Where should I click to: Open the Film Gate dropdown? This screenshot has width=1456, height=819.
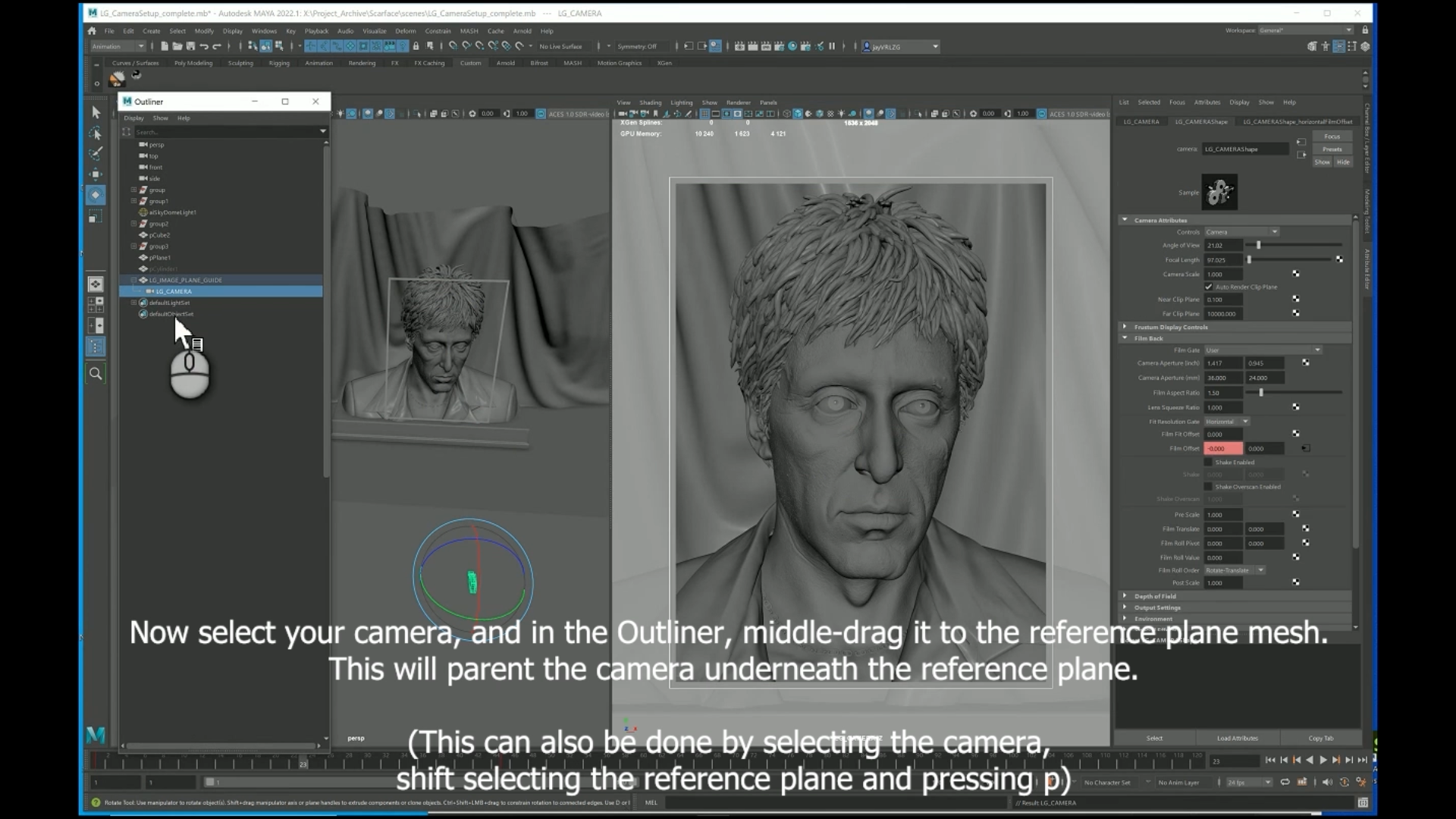[x=1263, y=350]
